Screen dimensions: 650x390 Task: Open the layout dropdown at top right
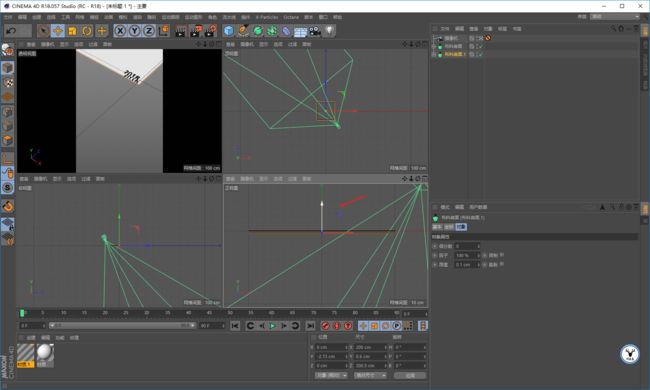[x=615, y=17]
